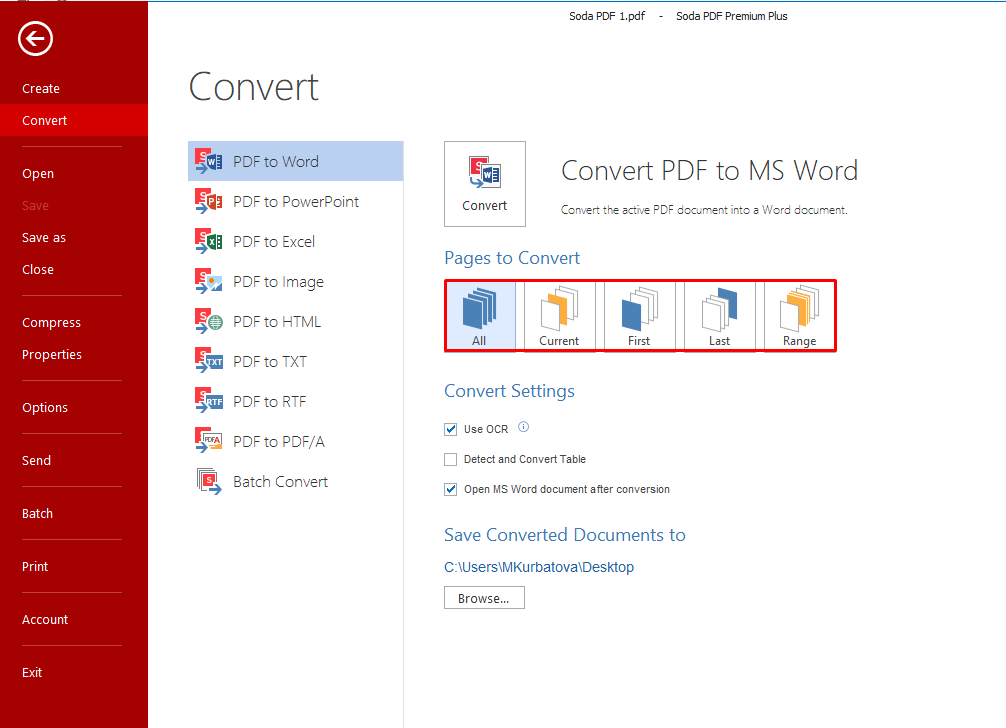The width and height of the screenshot is (1006, 728).
Task: Open Account in the sidebar
Action: 45,620
